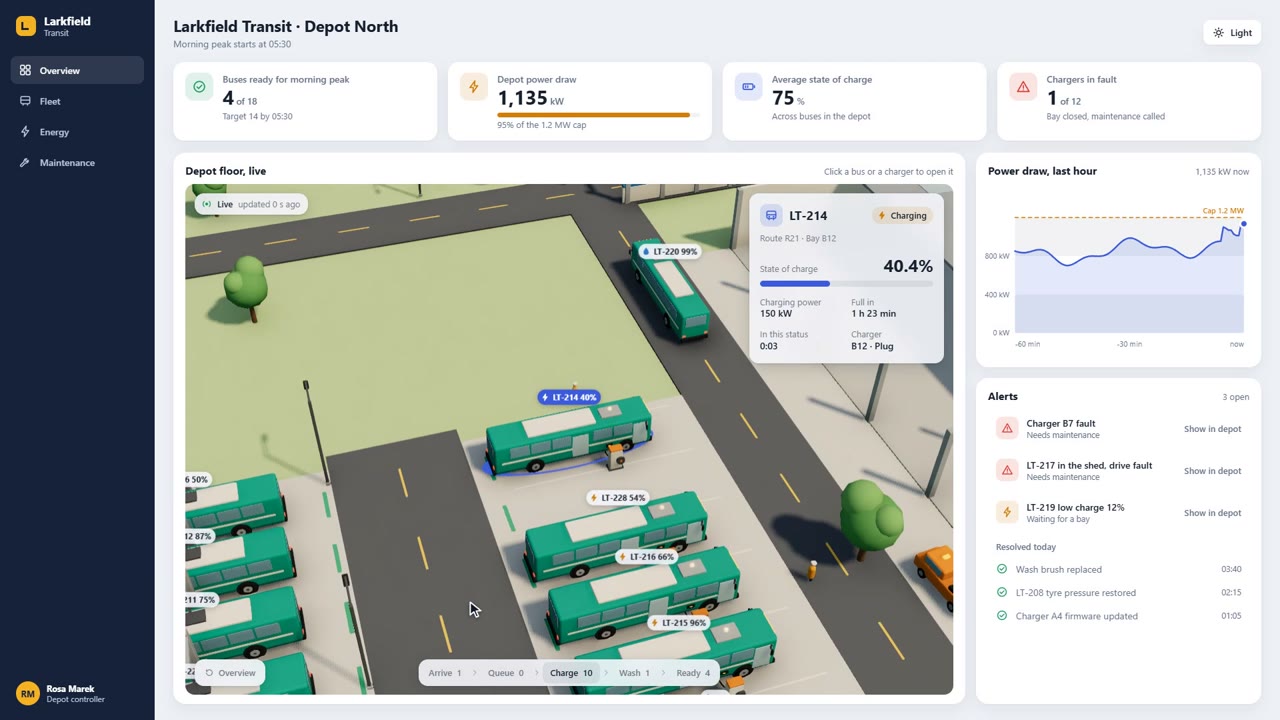The width and height of the screenshot is (1280, 720).
Task: Click the Charger B7 fault warning icon
Action: (x=1007, y=429)
